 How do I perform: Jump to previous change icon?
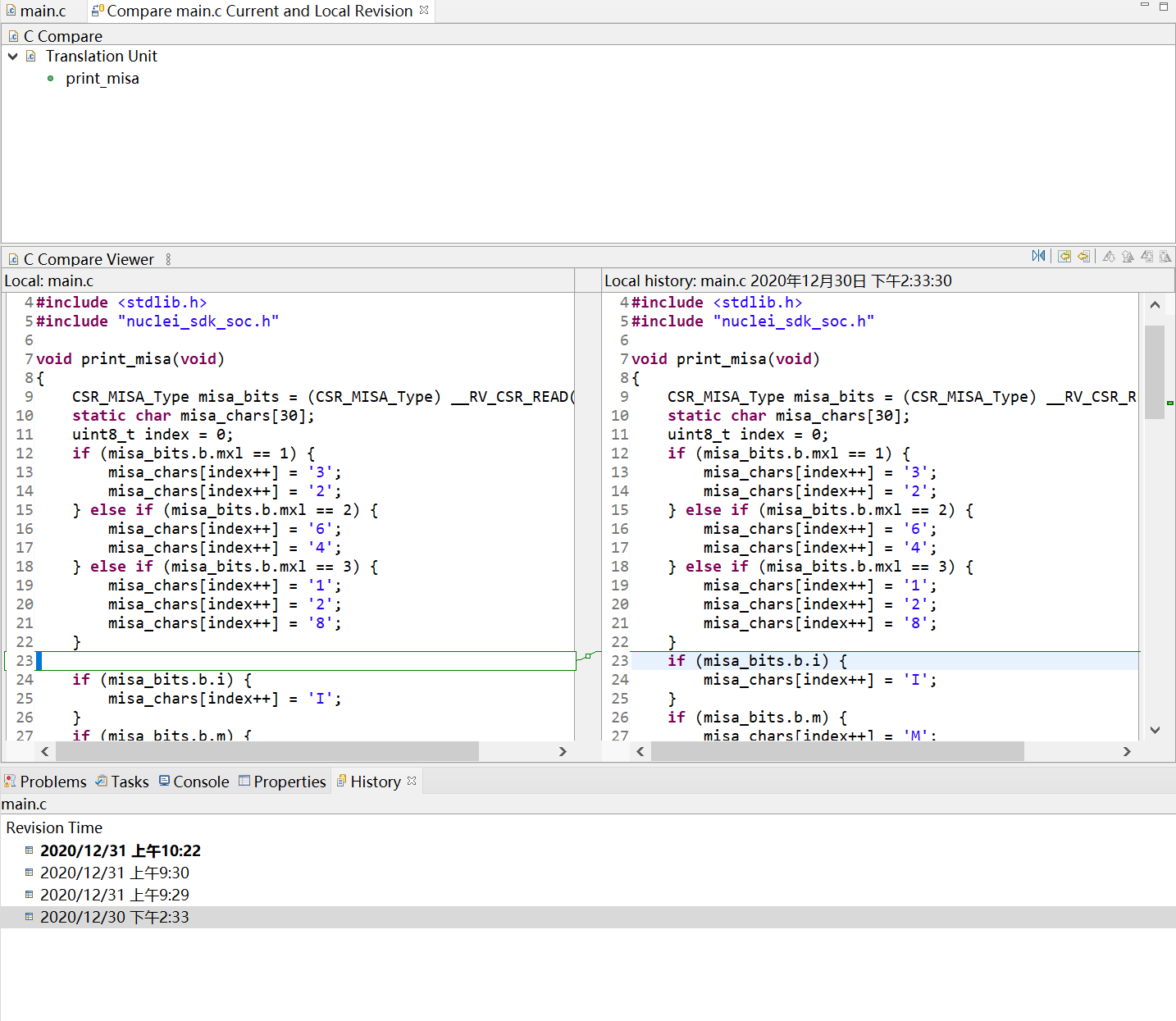pos(1165,257)
